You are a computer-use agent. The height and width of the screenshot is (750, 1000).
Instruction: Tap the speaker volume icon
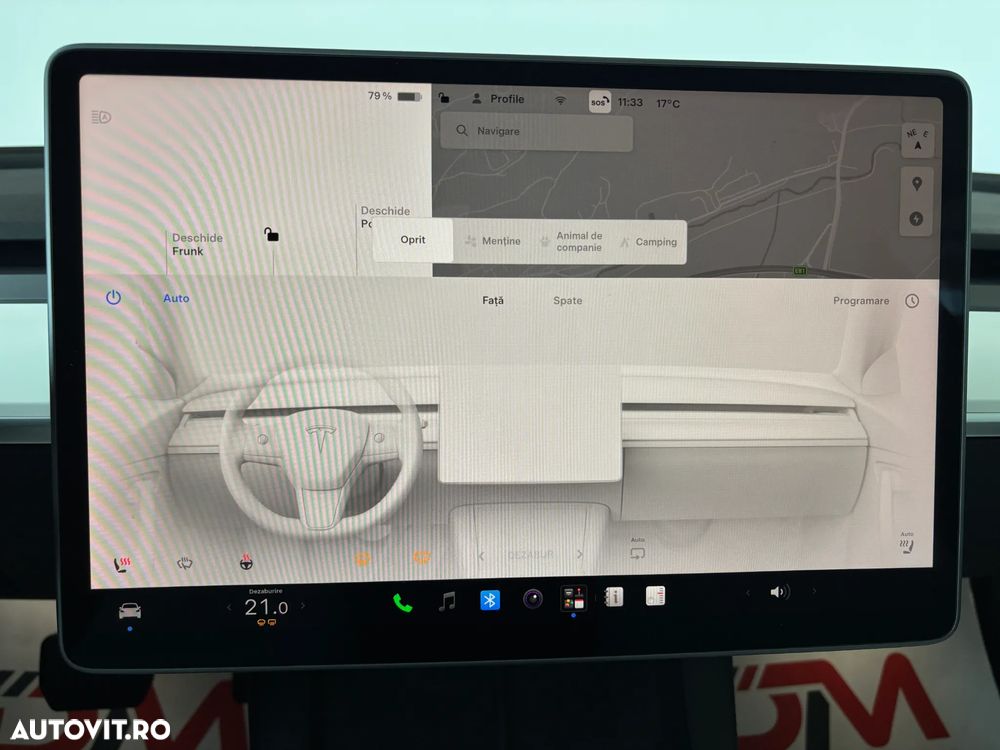[779, 592]
